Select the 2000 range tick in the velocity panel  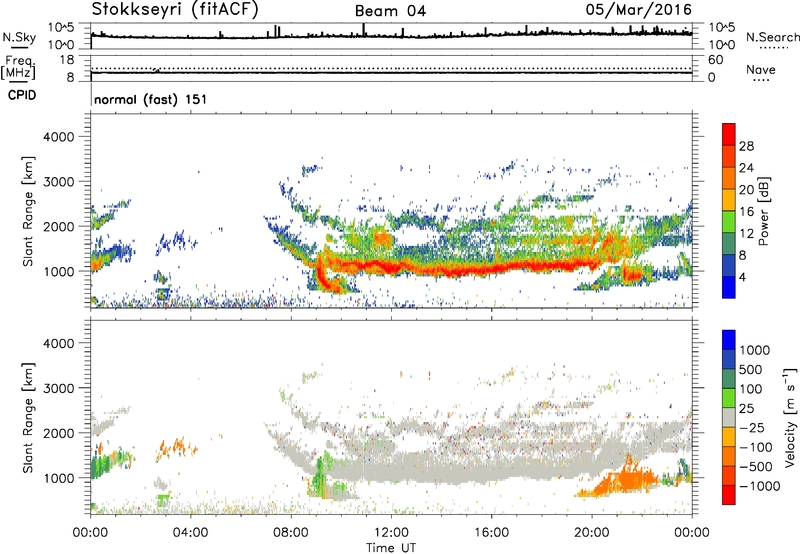click(58, 433)
